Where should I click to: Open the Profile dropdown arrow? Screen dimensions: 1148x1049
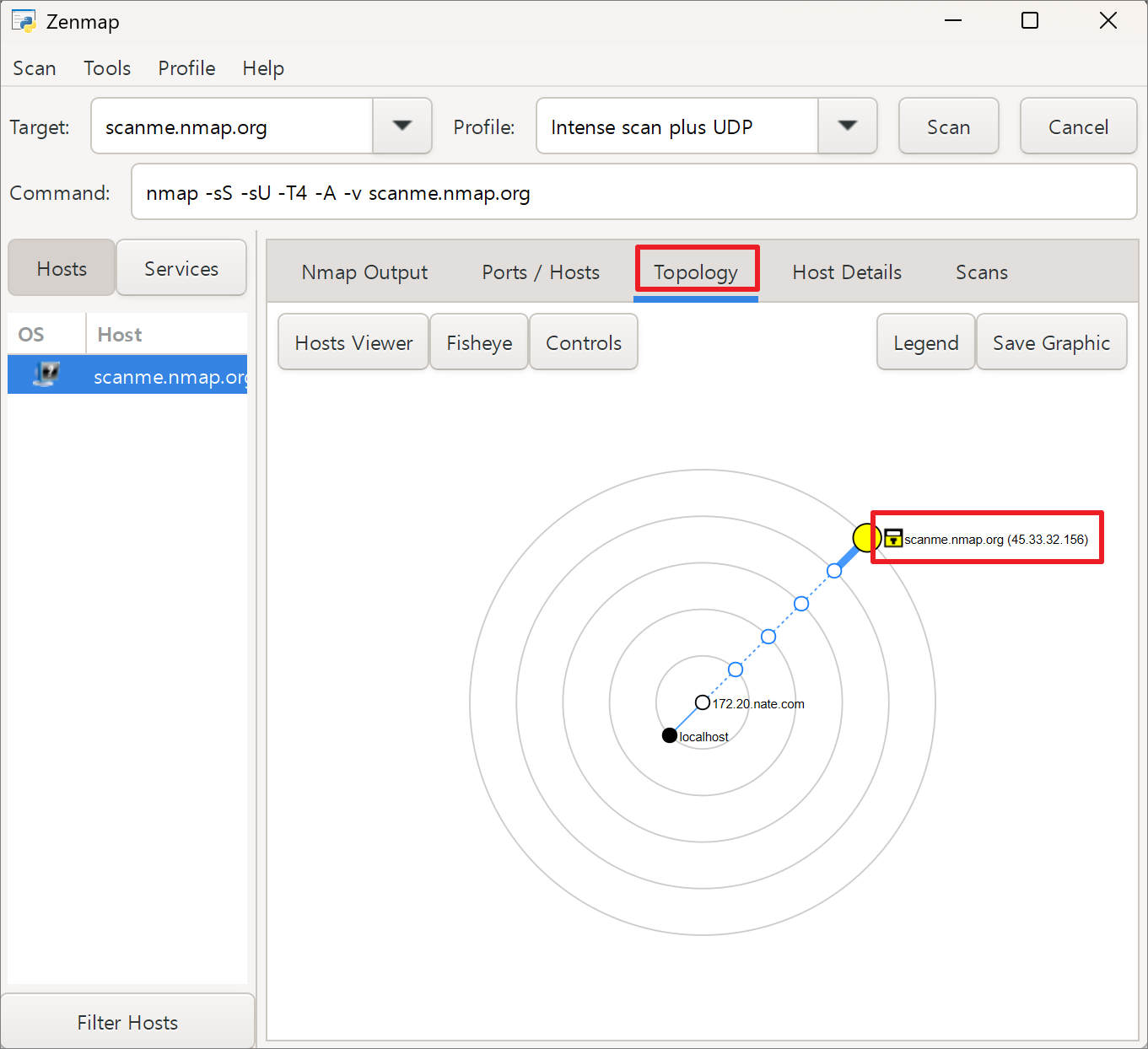[848, 126]
